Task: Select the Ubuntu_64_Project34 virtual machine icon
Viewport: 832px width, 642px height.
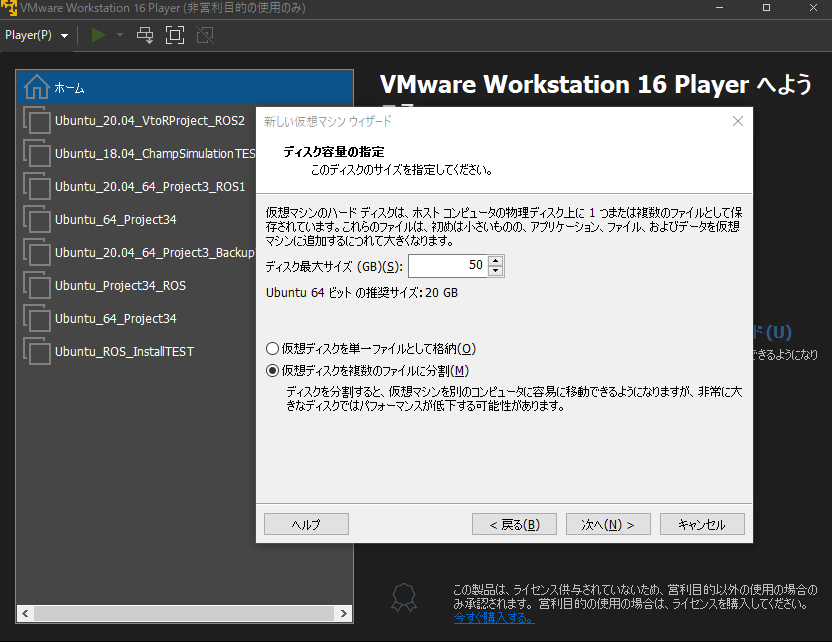Action: click(x=37, y=219)
